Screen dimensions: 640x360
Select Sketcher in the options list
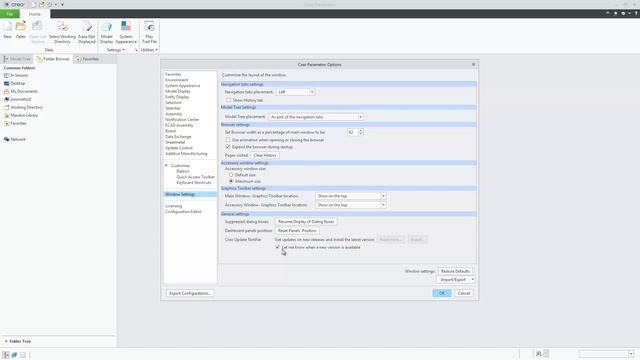173,109
